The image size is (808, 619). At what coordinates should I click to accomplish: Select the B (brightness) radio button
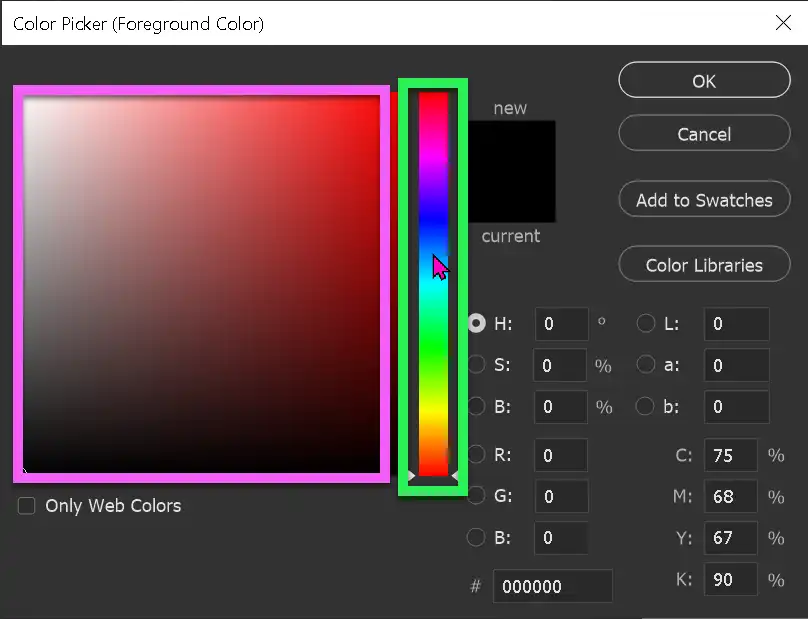pos(476,406)
